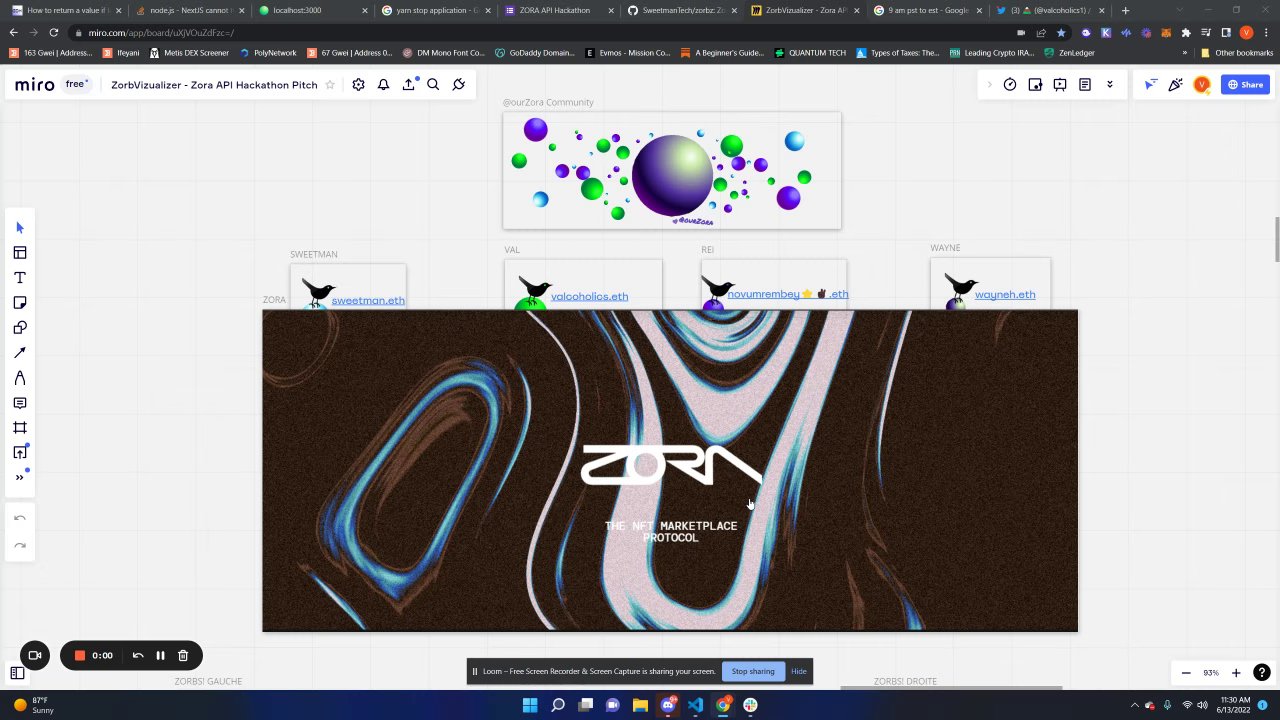Open the Templates tool
Image resolution: width=1280 pixels, height=720 pixels.
[x=19, y=253]
